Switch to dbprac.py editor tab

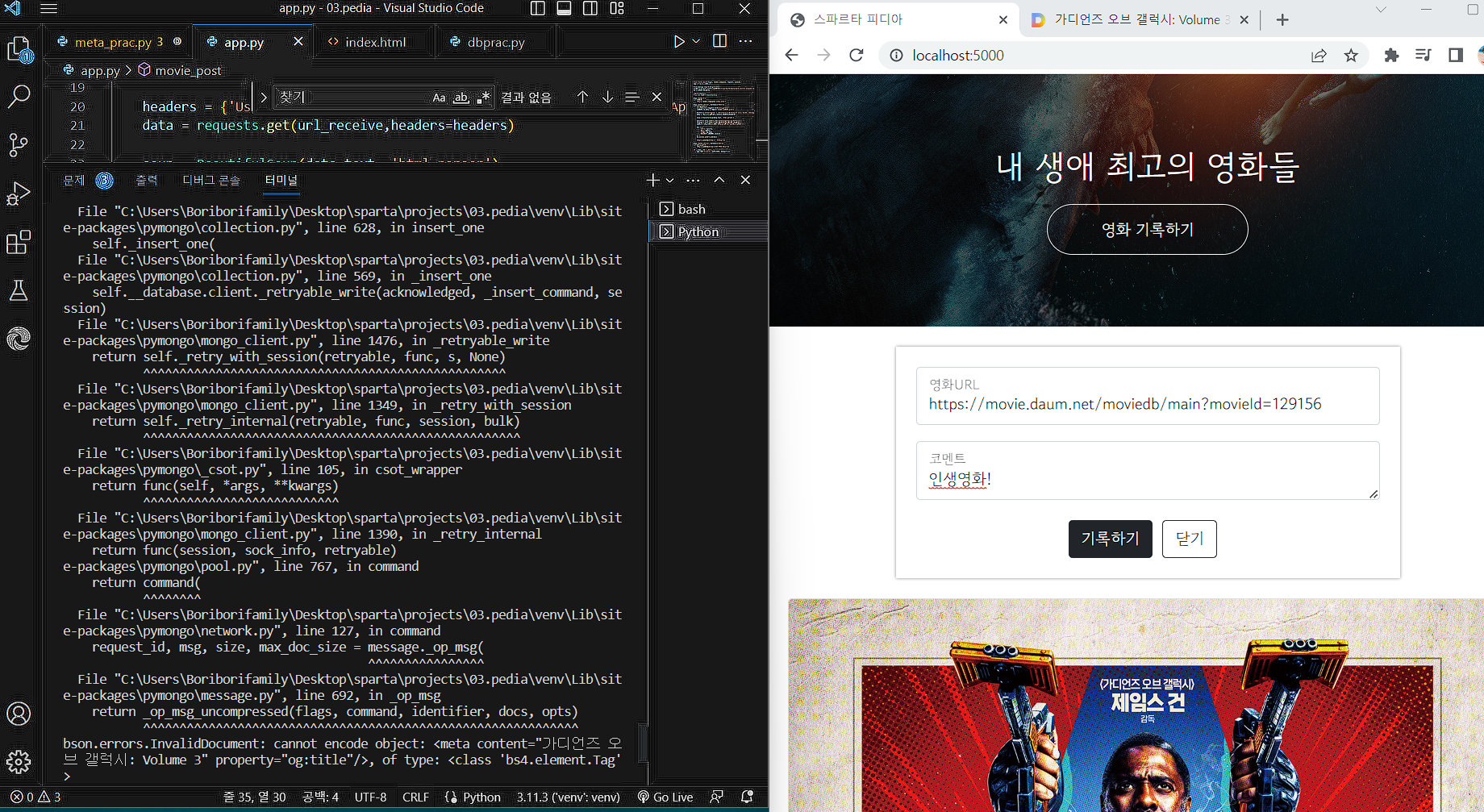(x=495, y=42)
